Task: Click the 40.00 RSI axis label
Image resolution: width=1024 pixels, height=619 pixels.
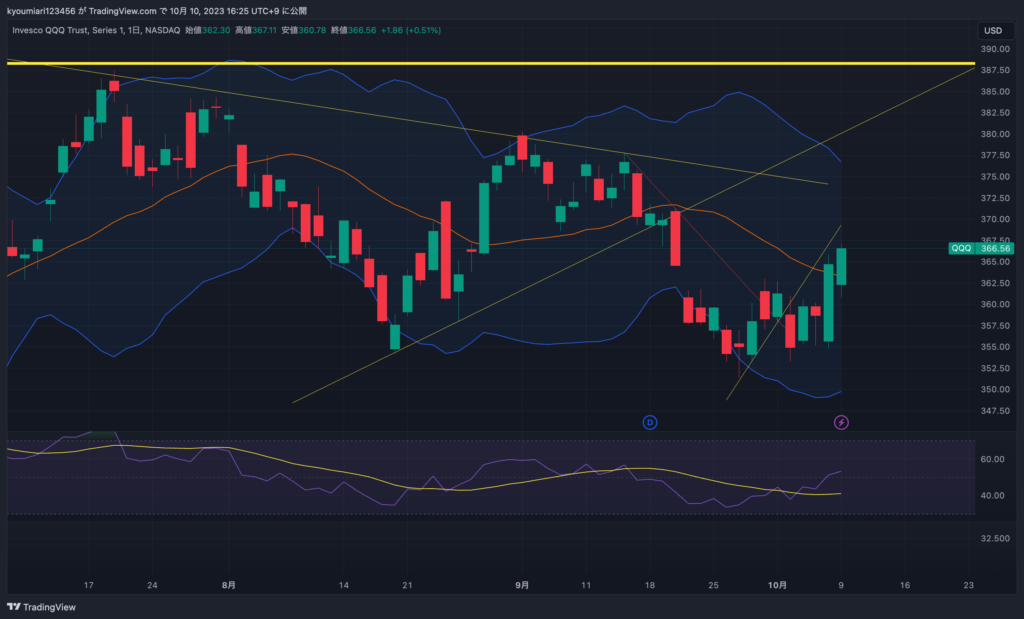Action: (992, 495)
